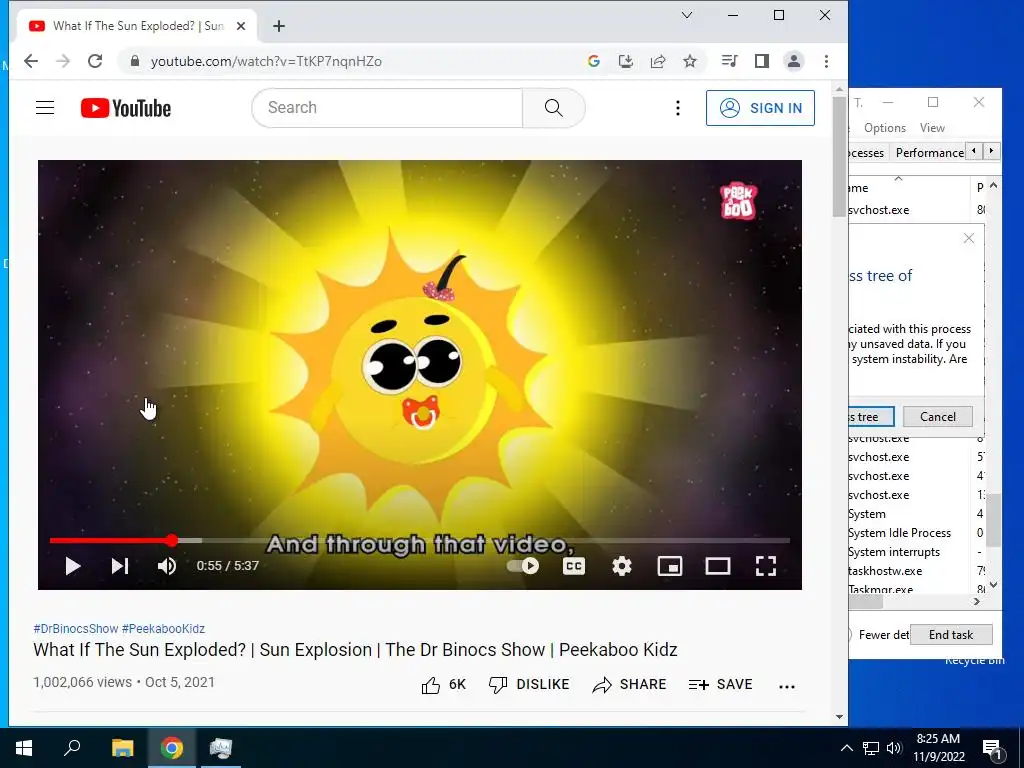Open the Windows Start menu
The height and width of the screenshot is (768, 1024).
(24, 748)
